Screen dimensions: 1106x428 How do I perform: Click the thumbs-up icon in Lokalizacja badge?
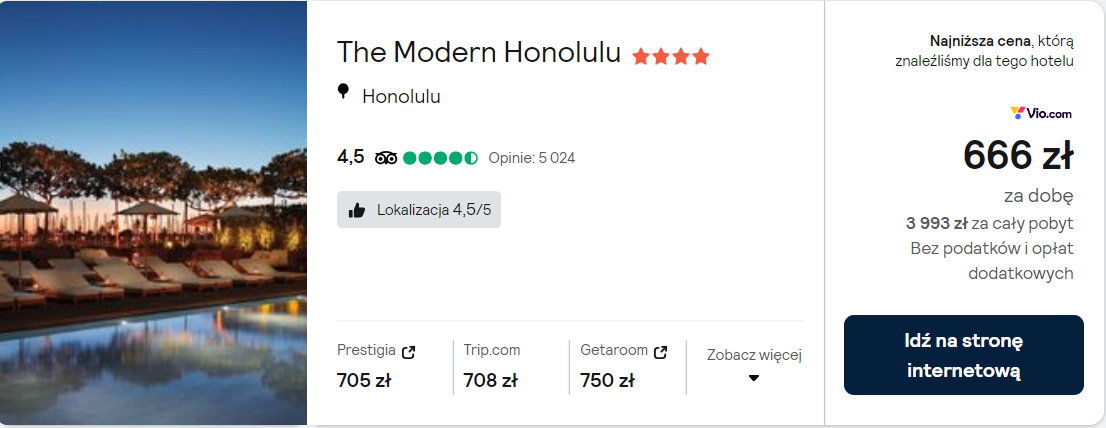coord(356,210)
